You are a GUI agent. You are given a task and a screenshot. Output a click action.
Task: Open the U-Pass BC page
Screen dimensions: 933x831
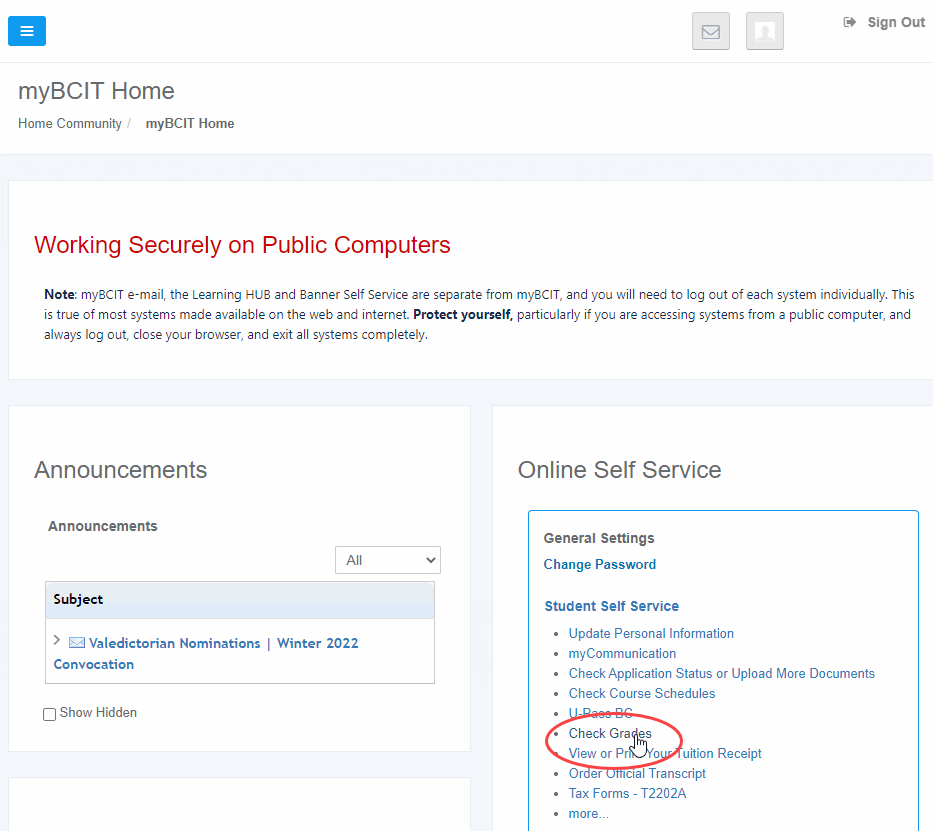click(x=600, y=713)
